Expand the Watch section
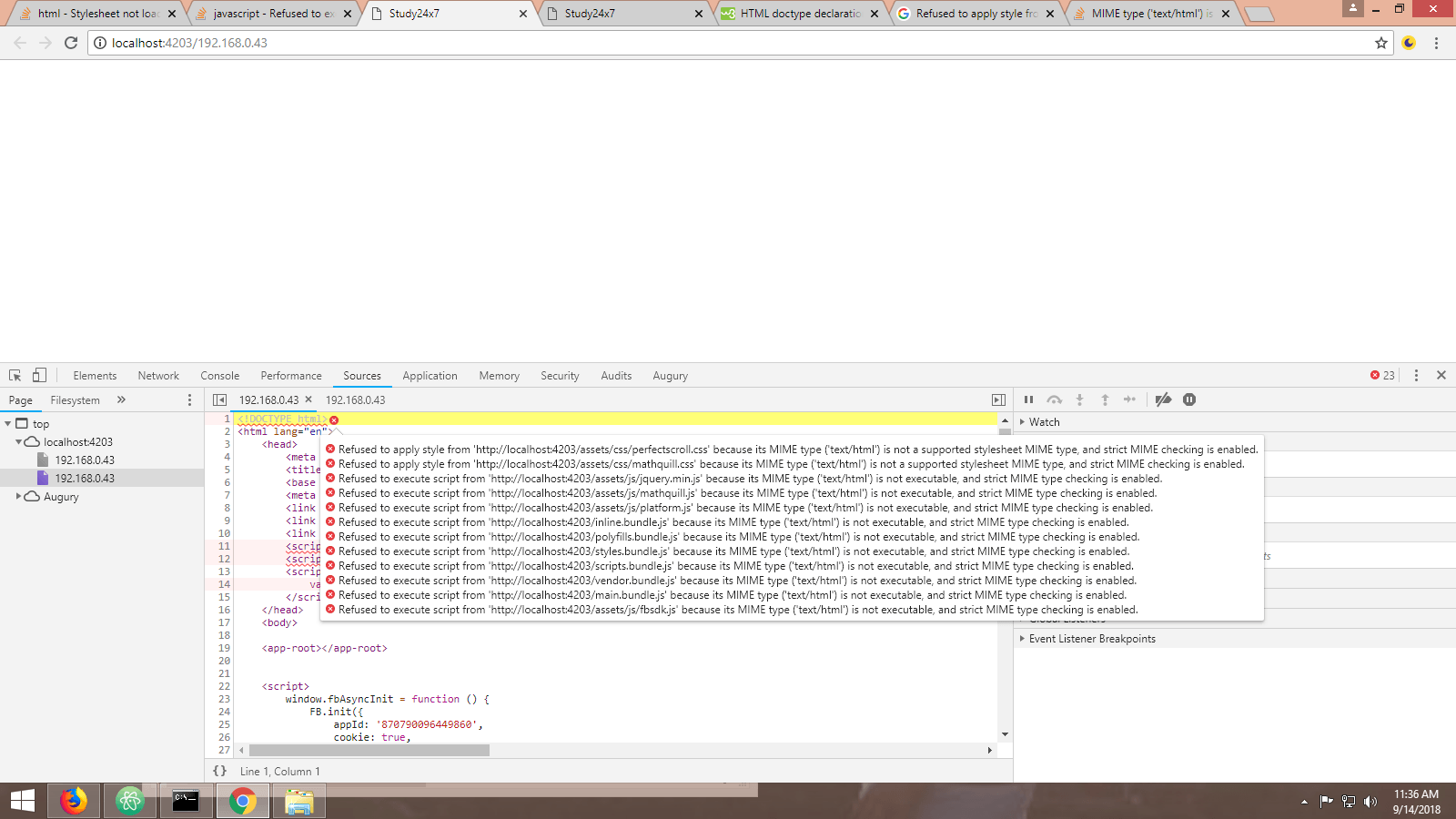Screen dimensions: 1456x819 click(1023, 422)
